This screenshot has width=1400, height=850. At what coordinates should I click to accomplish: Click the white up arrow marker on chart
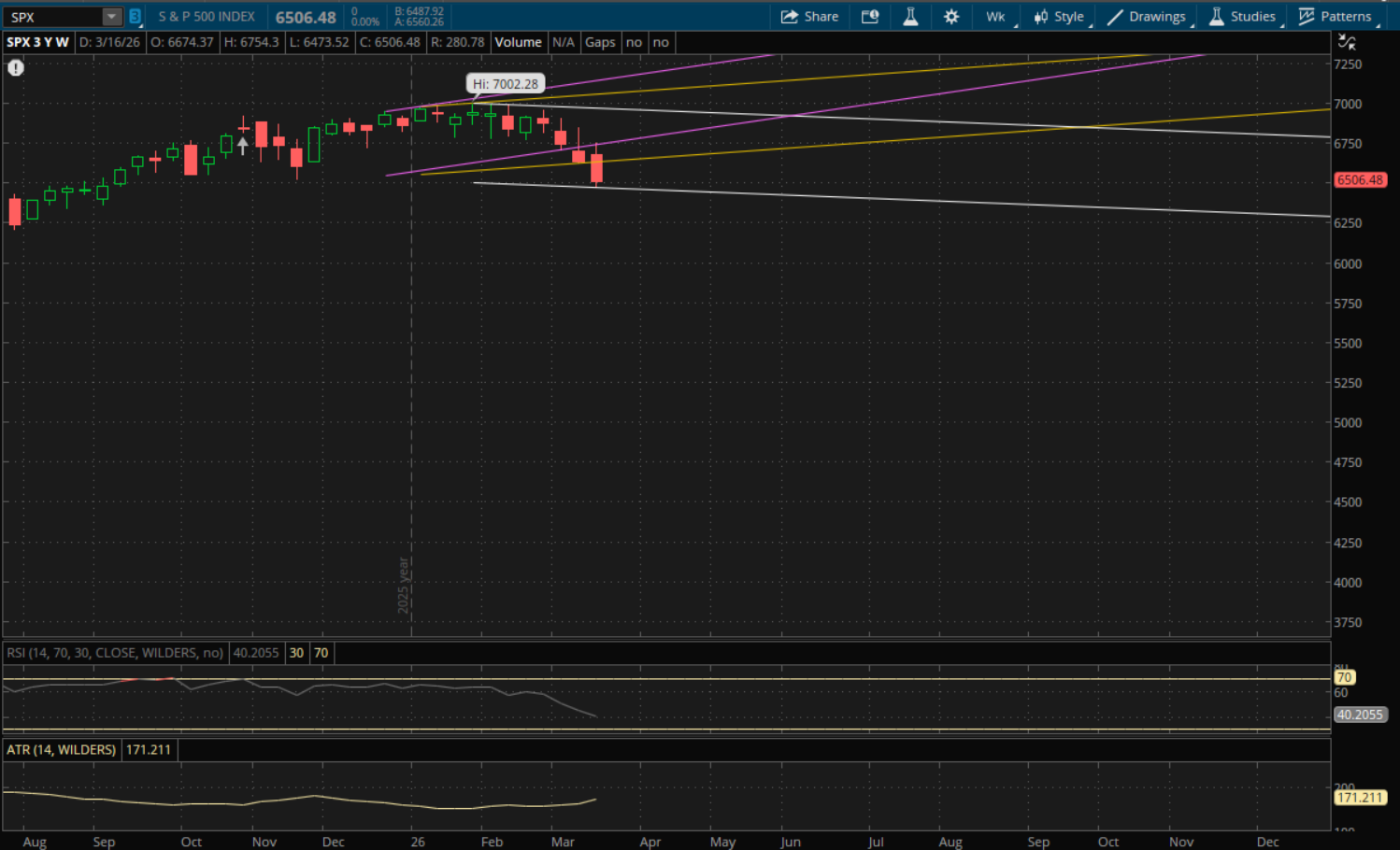tap(243, 146)
